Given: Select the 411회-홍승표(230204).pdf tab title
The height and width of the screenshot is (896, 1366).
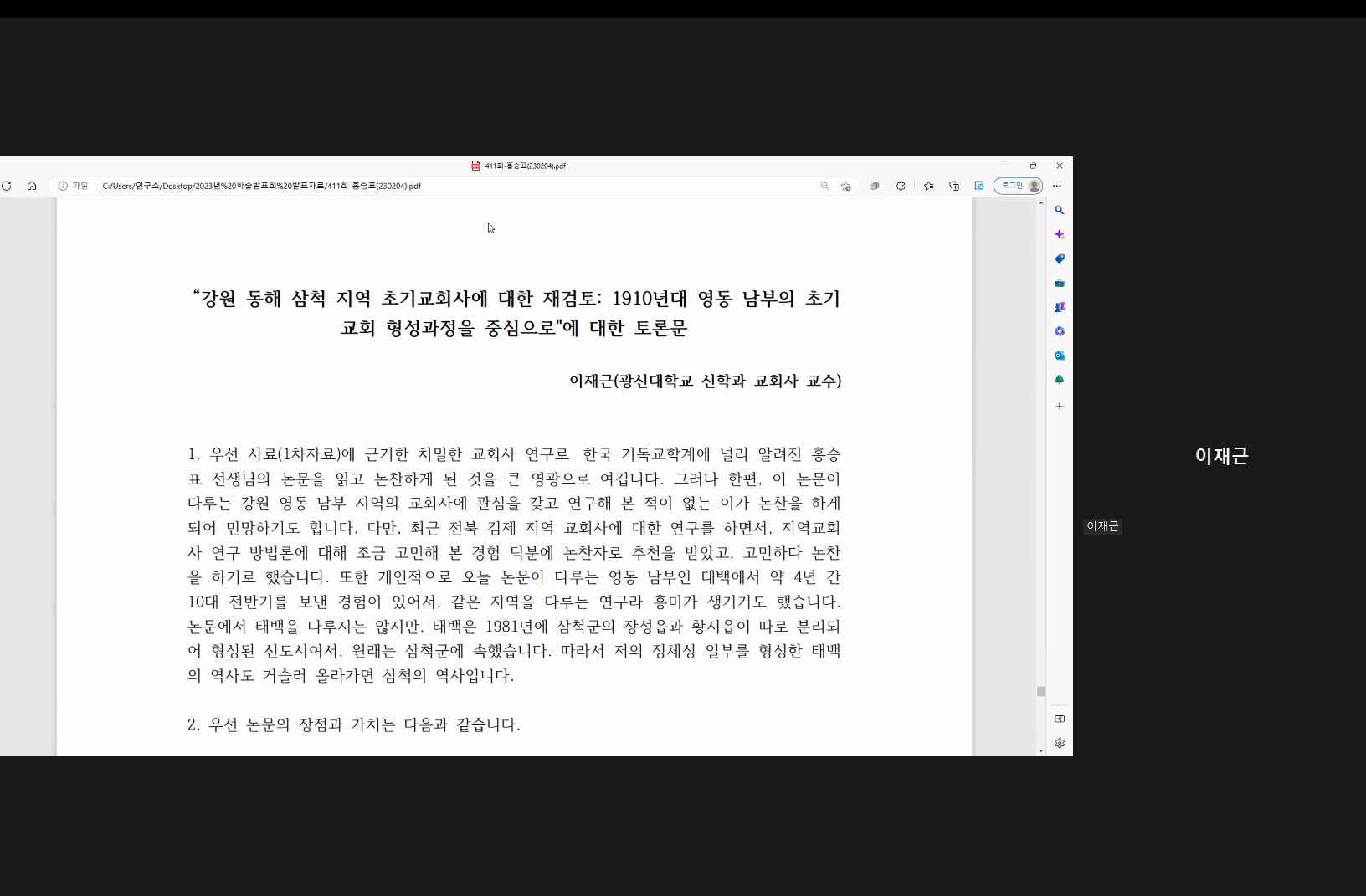Looking at the screenshot, I should 525,166.
